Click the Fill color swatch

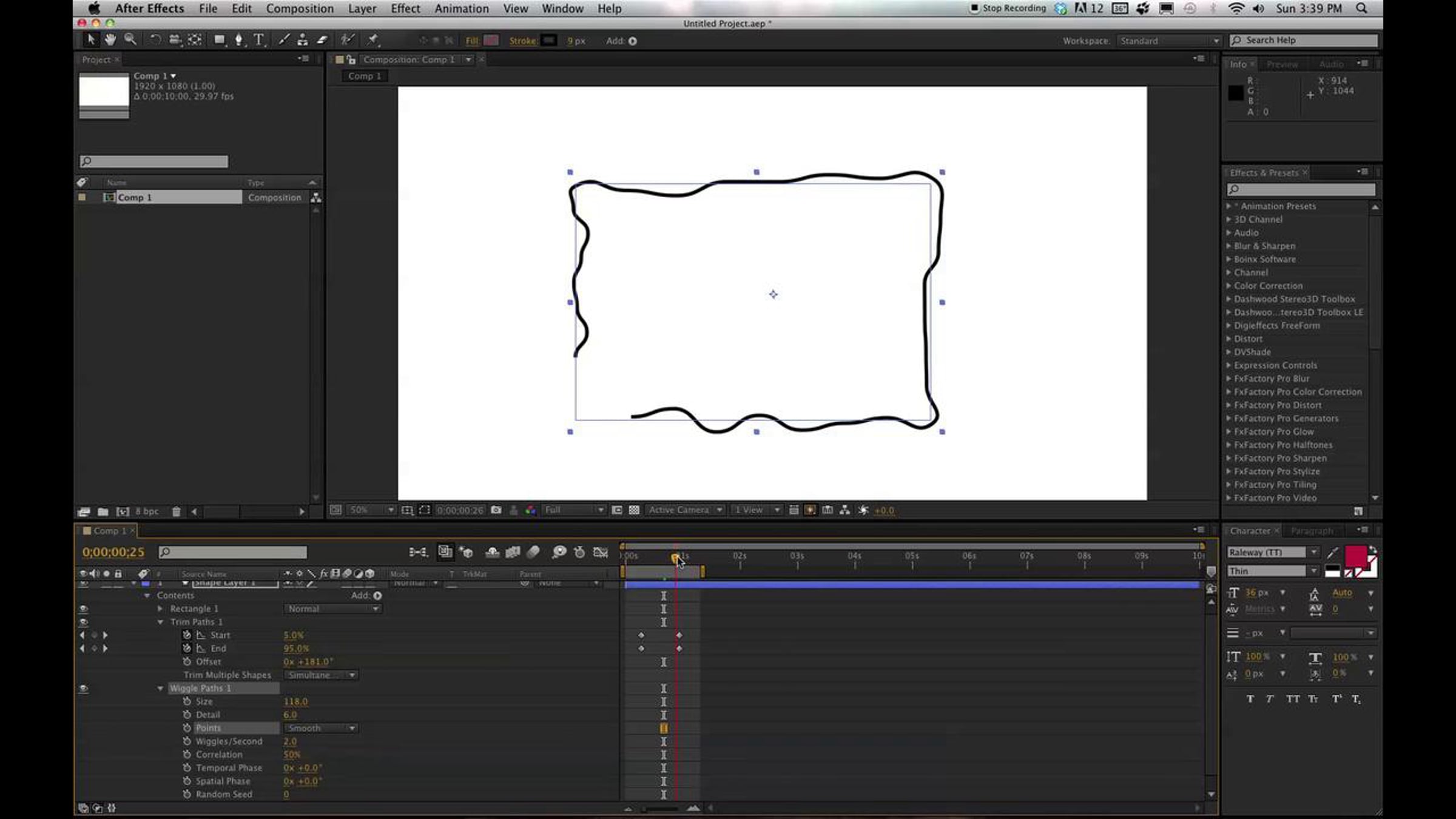point(491,41)
